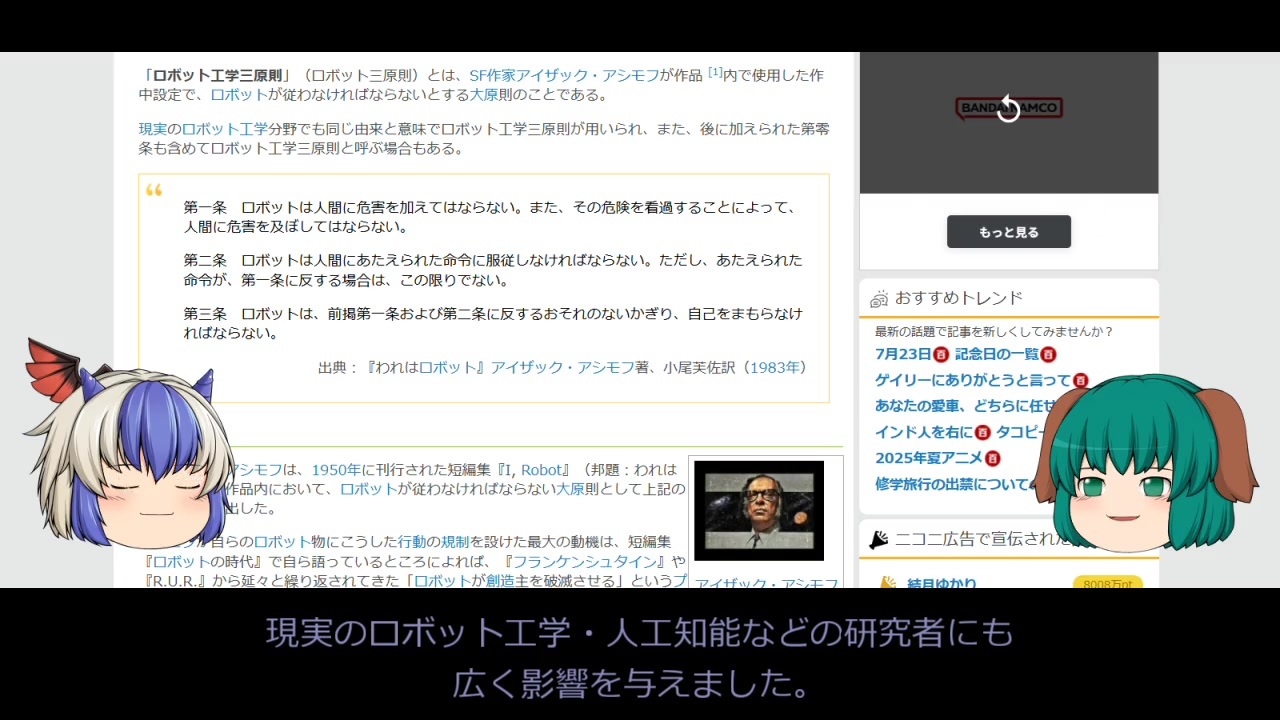
Task: Open the 結月ゆかり ad link
Action: pyautogui.click(x=942, y=583)
